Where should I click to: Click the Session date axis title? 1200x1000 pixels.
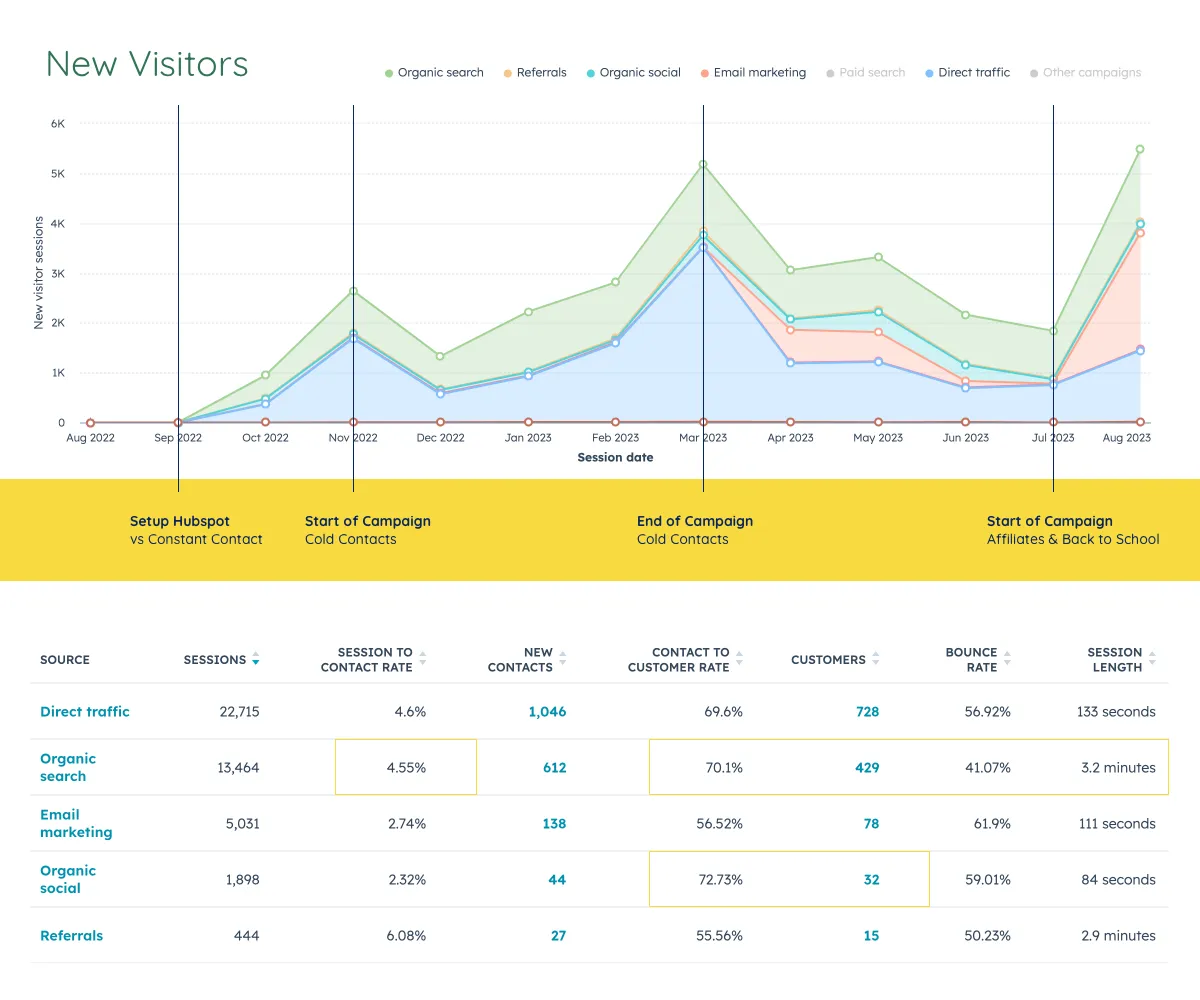pos(615,458)
